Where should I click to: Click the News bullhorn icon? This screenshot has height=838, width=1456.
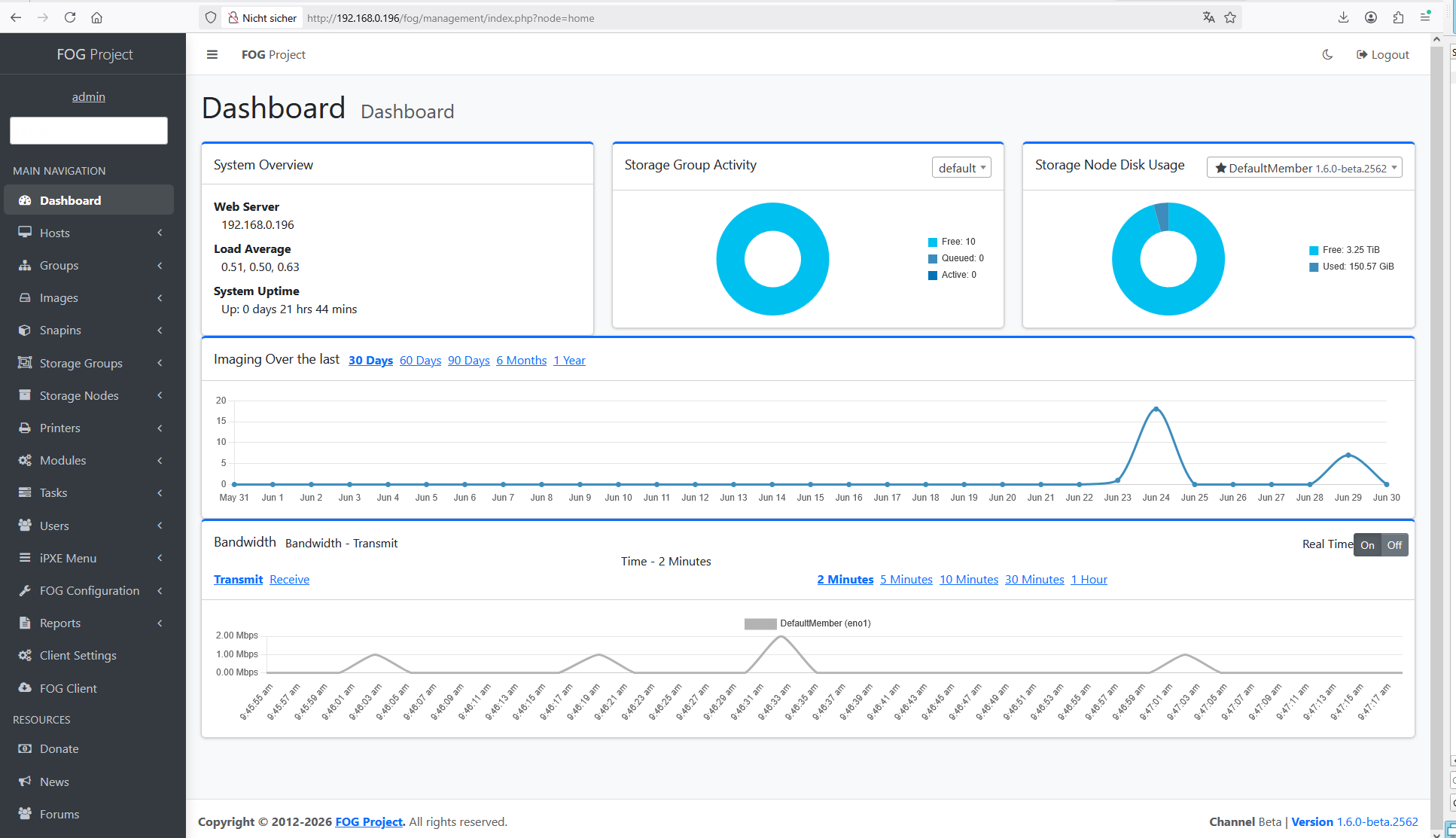pyautogui.click(x=25, y=782)
